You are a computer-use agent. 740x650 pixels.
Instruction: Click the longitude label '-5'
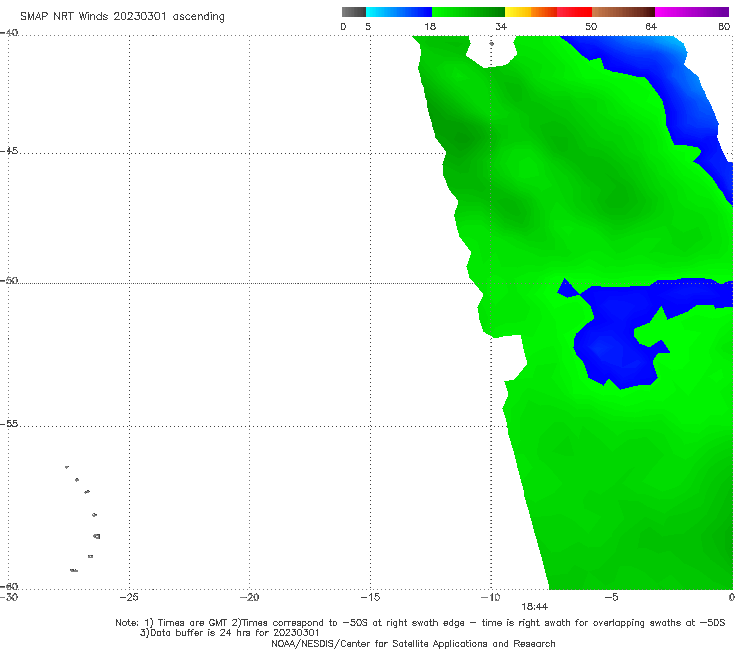tap(611, 597)
